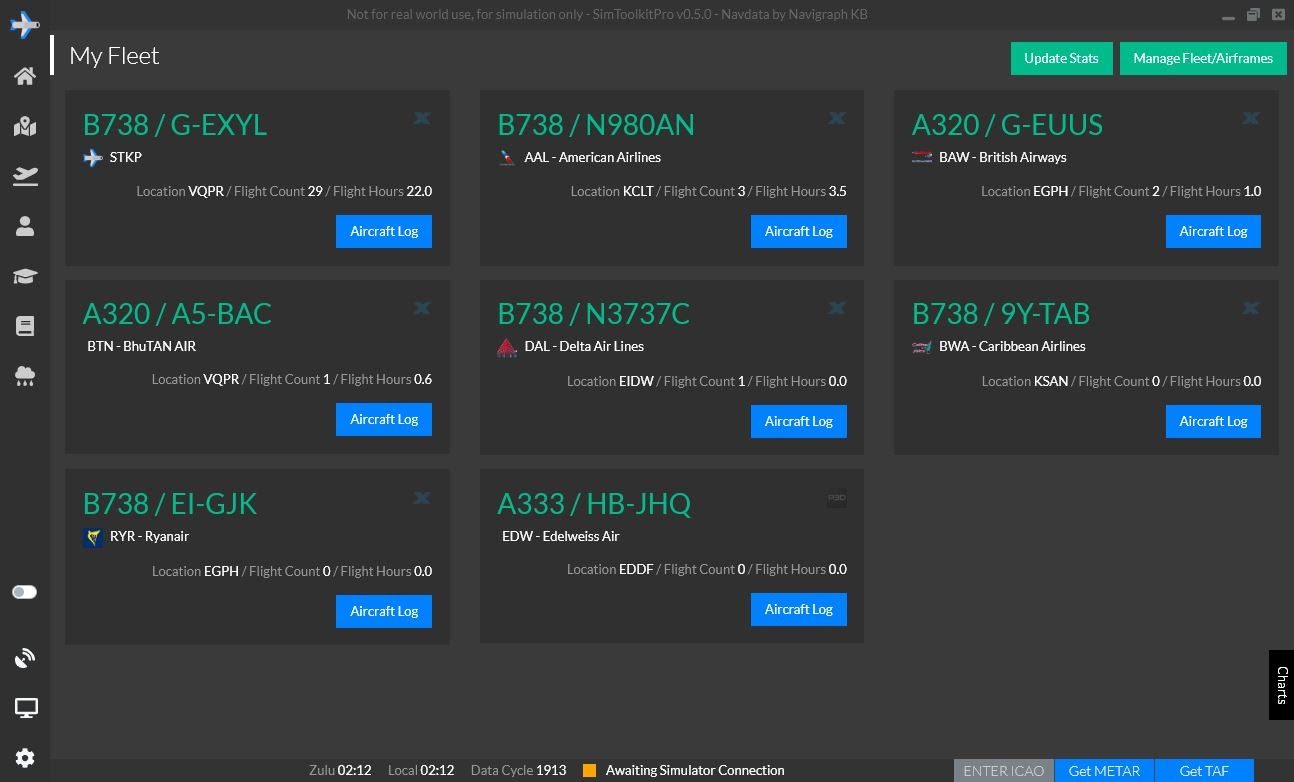Click the British Airways logo
The width and height of the screenshot is (1294, 782).
pos(922,157)
